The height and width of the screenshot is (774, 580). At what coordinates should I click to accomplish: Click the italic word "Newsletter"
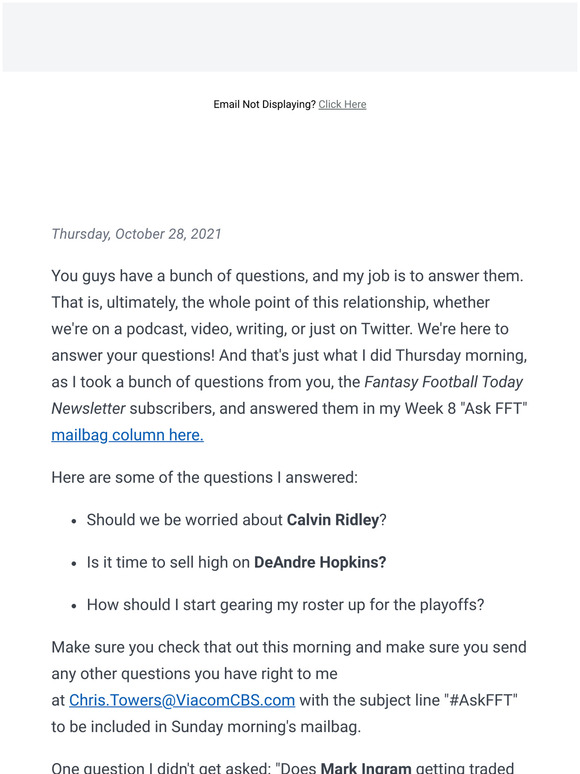[x=88, y=408]
